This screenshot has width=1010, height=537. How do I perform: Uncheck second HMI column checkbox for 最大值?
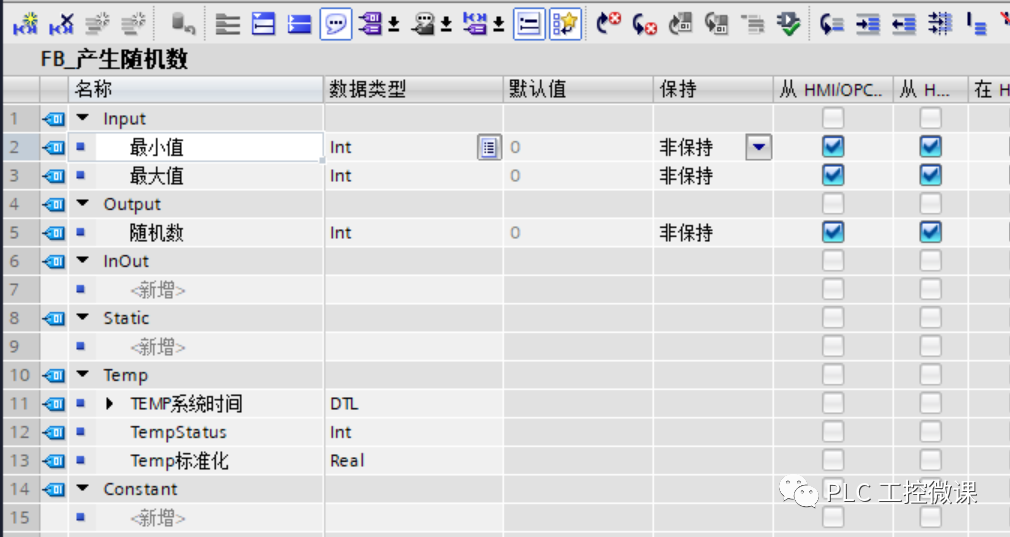[x=930, y=175]
